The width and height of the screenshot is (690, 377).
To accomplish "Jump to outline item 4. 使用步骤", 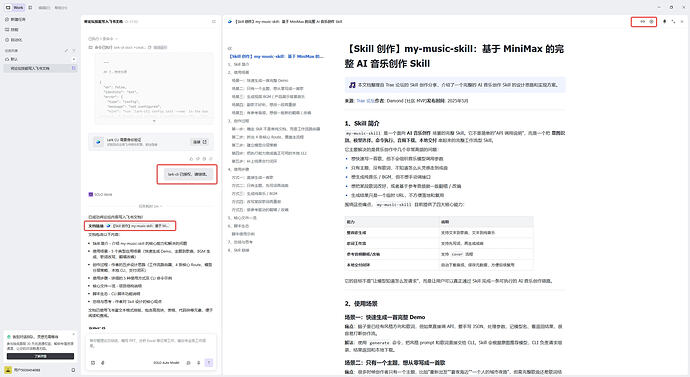I will pyautogui.click(x=239, y=169).
